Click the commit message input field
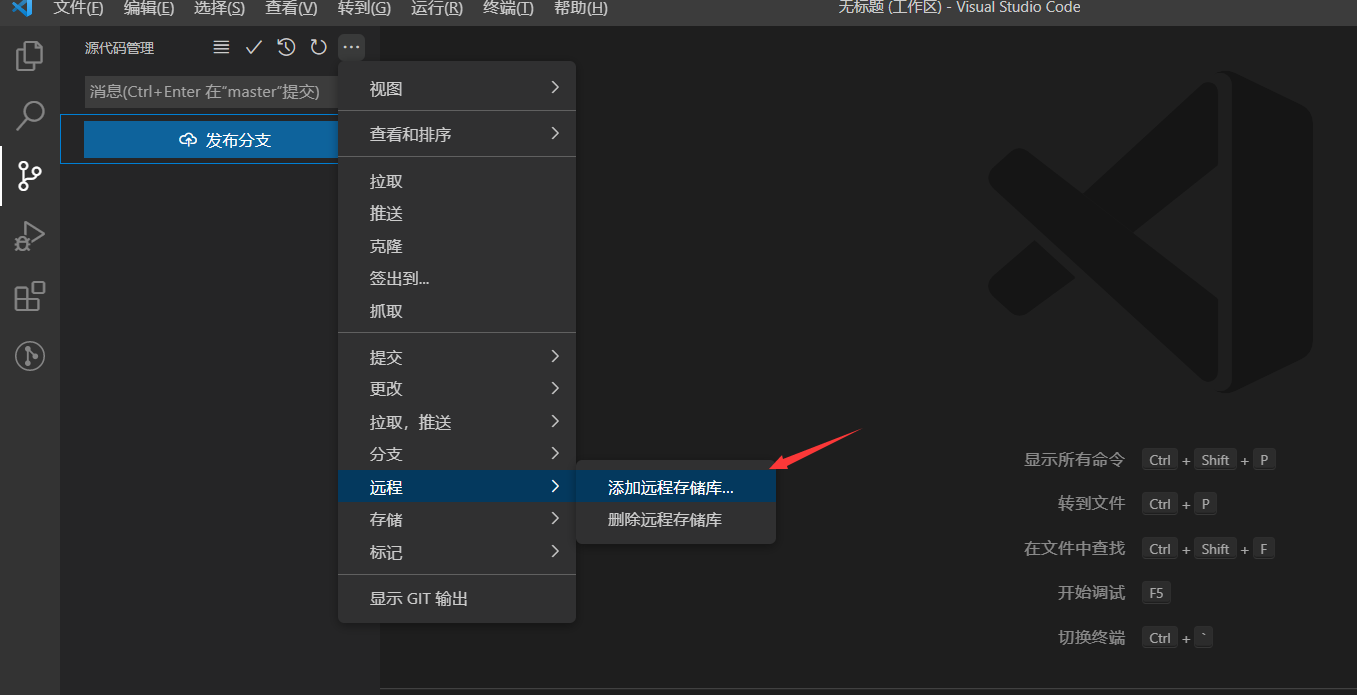Screen dimensions: 1357x695 click(x=211, y=92)
